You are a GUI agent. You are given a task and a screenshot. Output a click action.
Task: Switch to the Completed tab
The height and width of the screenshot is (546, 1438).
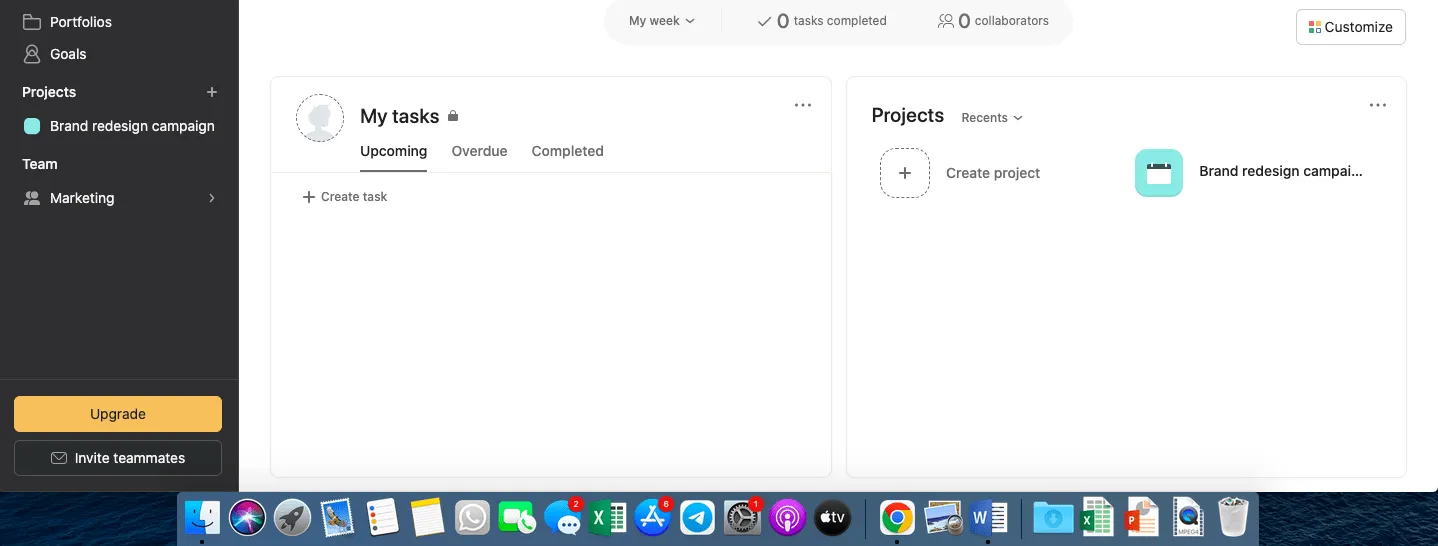click(567, 151)
